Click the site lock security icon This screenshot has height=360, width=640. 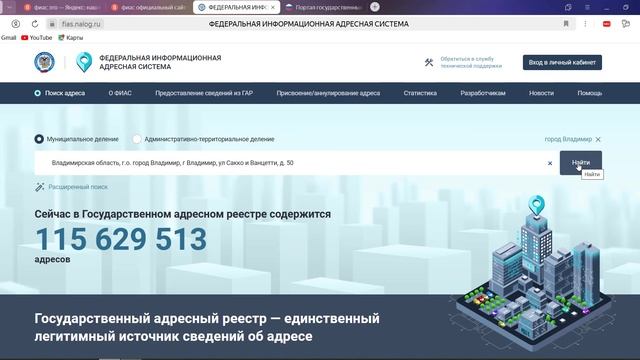coord(52,24)
